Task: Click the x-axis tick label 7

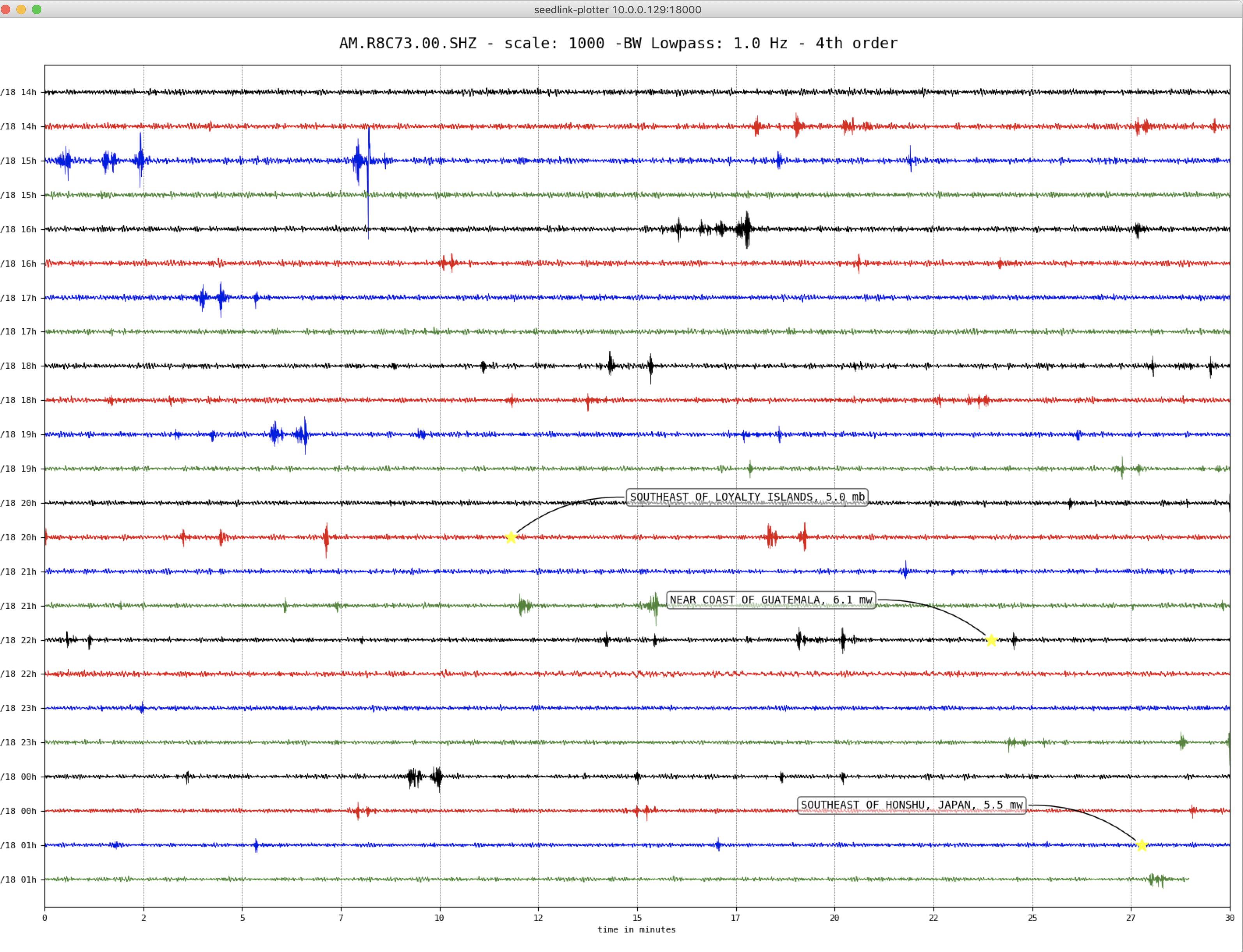Action: [341, 917]
